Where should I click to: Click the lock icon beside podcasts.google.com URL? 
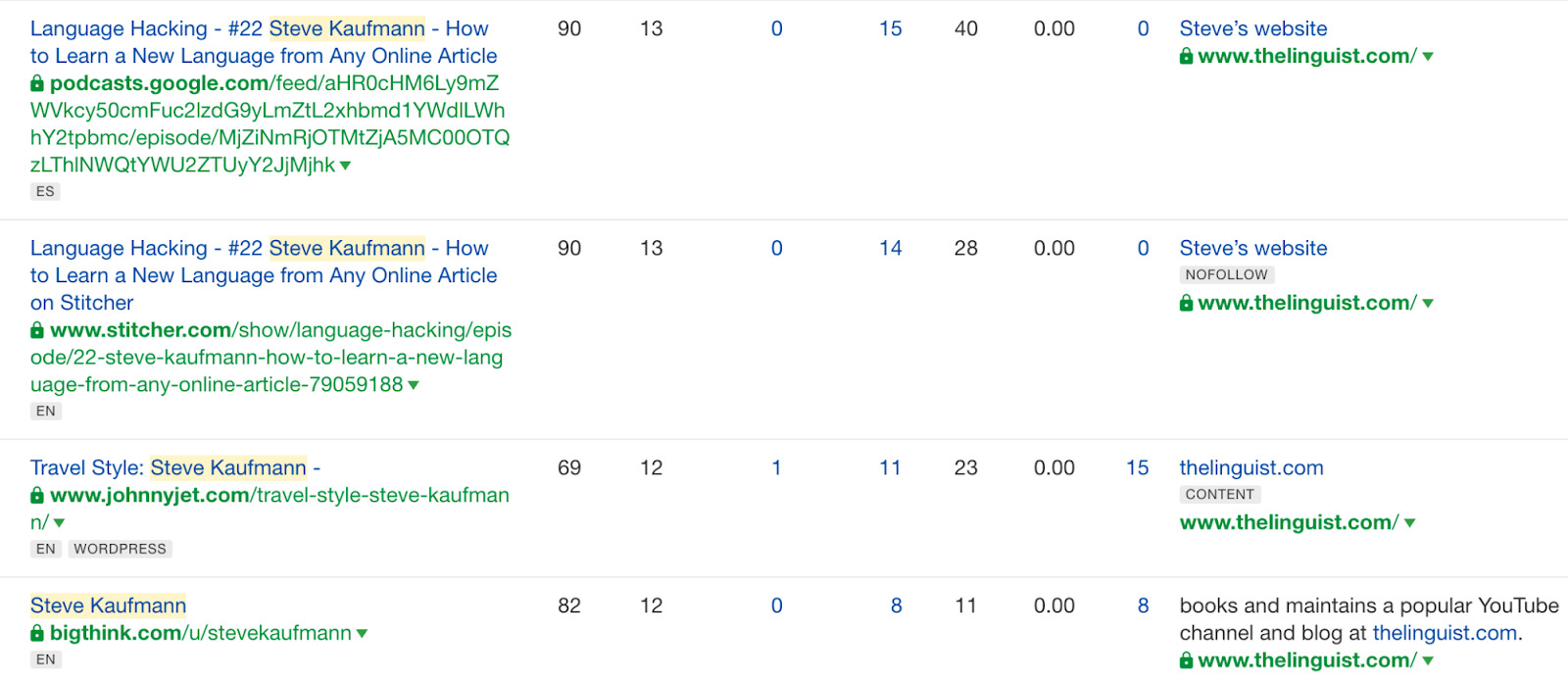(37, 84)
